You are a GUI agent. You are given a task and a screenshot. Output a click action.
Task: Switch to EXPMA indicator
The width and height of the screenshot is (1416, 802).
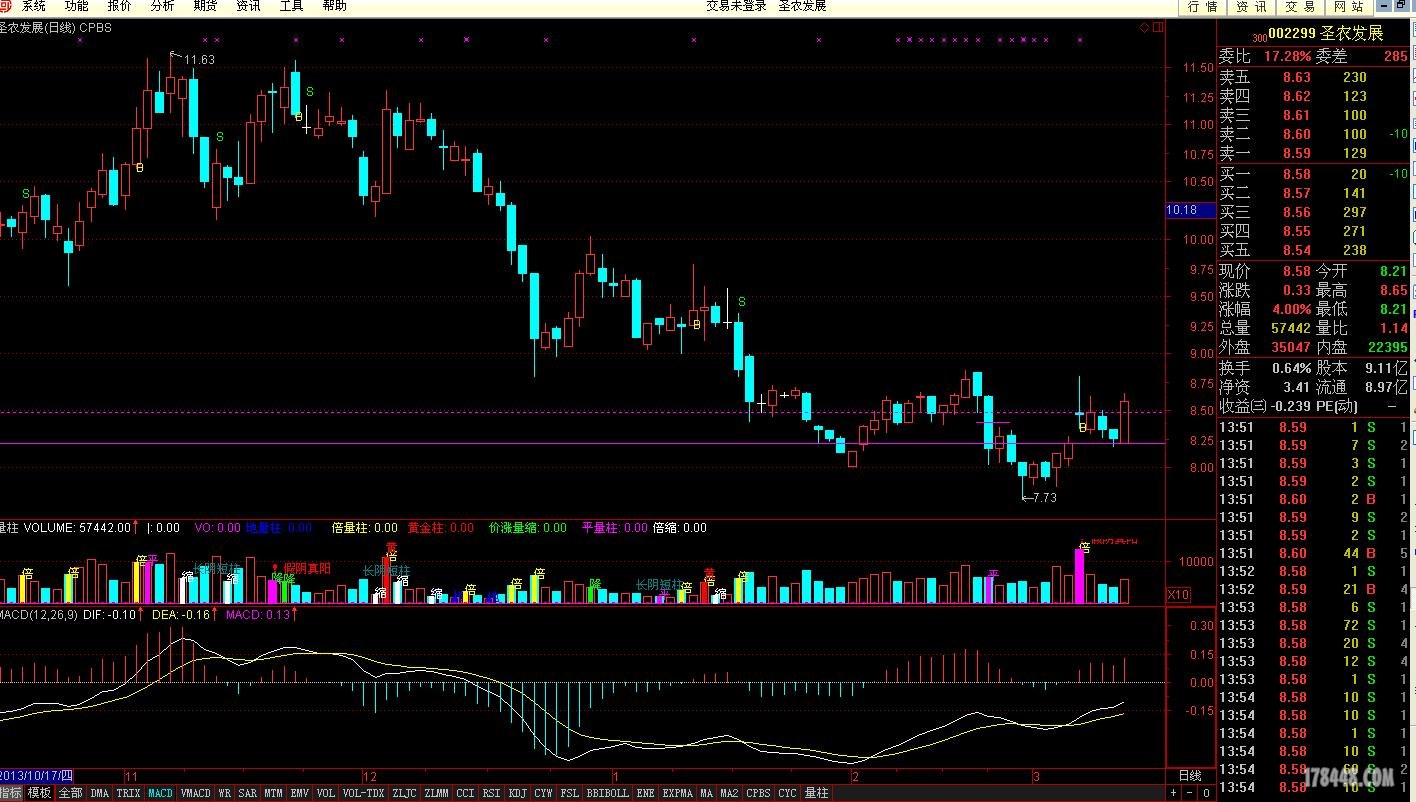click(x=677, y=793)
